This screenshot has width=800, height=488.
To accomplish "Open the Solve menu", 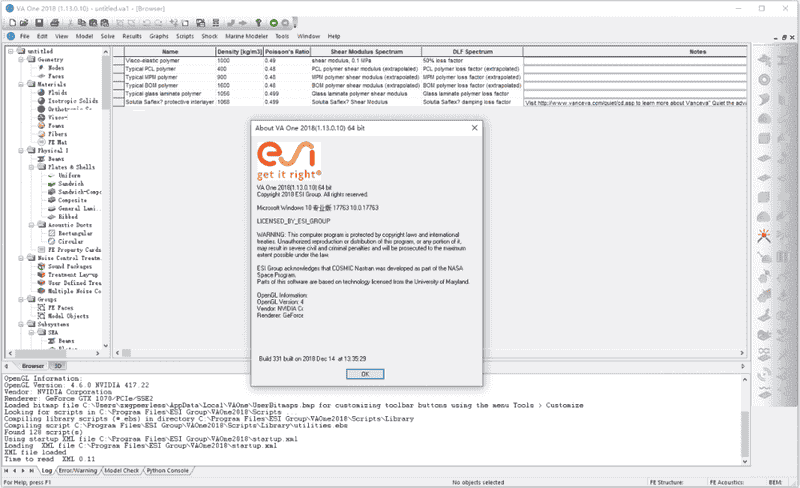I will pyautogui.click(x=108, y=36).
